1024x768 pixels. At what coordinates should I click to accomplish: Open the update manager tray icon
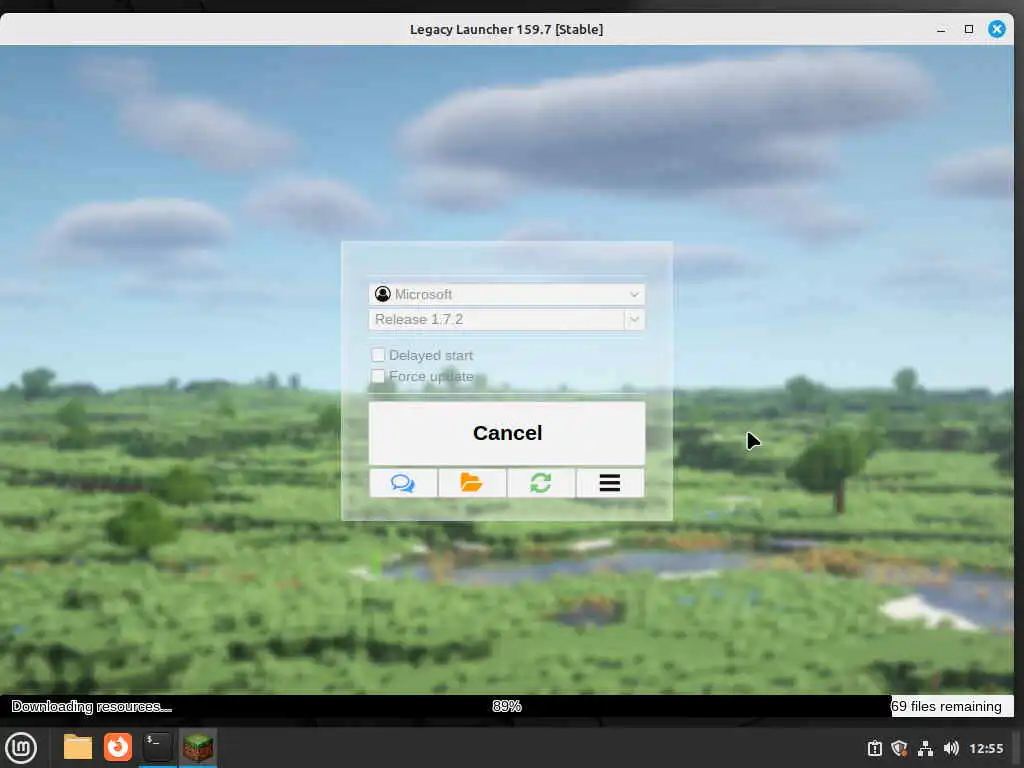(x=874, y=748)
